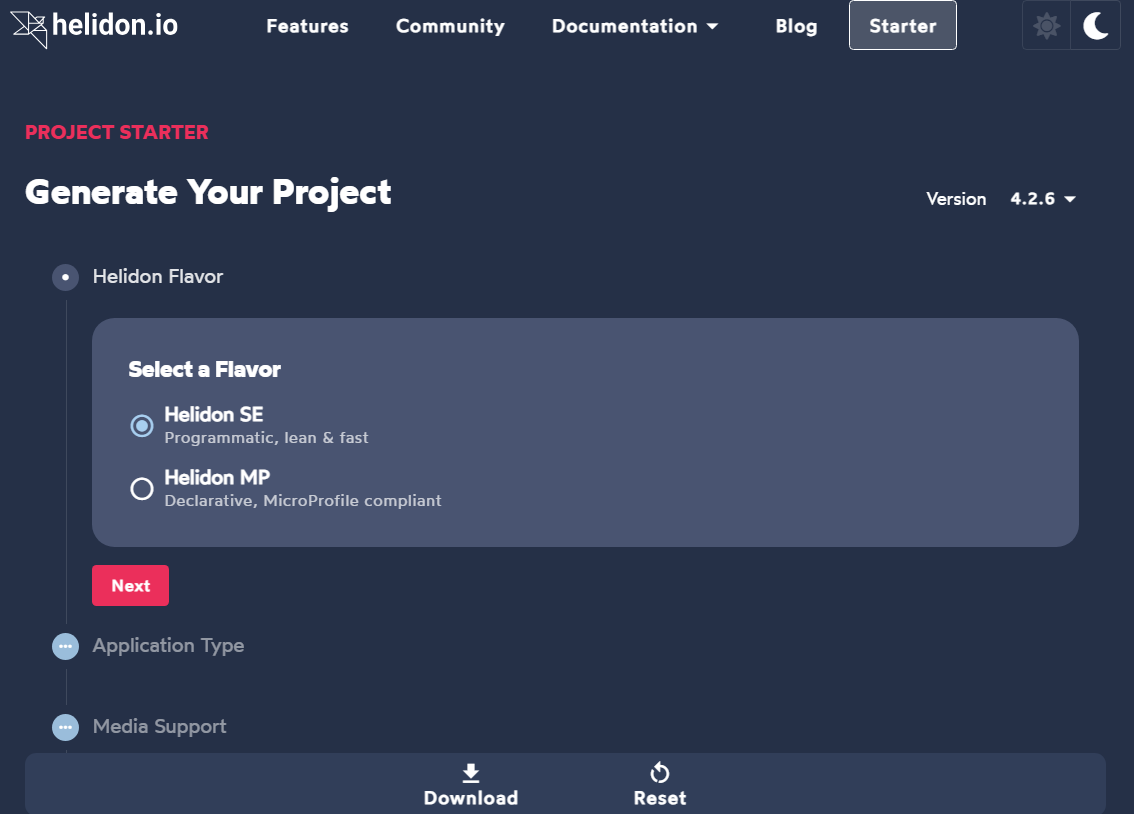Switch to dark theme moon icon
Screen dimensions: 1134x814
coord(1095,26)
